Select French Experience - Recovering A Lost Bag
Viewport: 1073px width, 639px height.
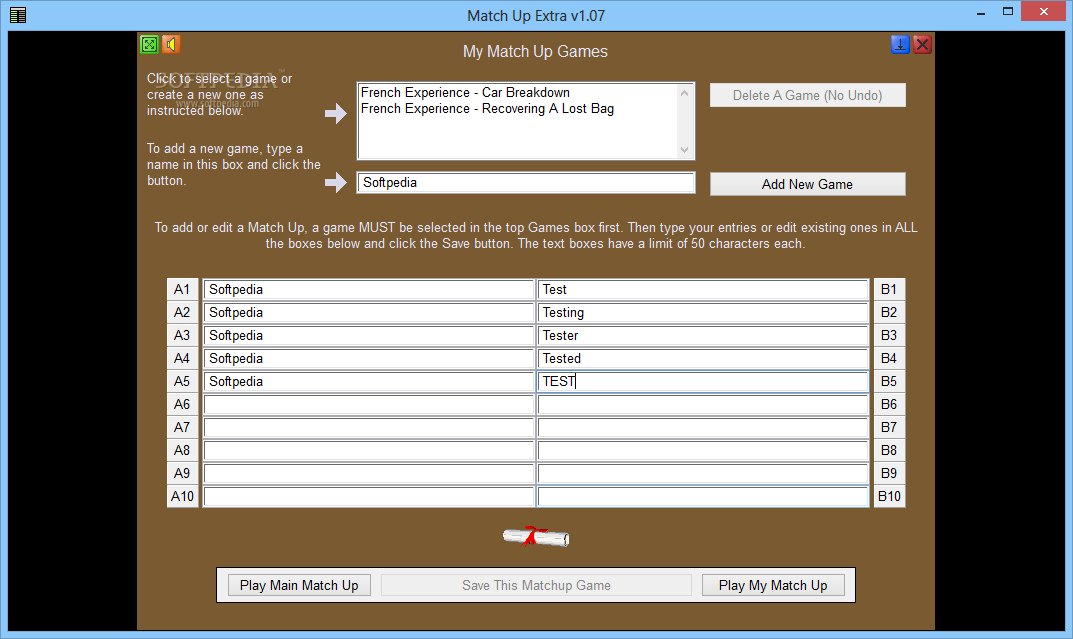[487, 109]
